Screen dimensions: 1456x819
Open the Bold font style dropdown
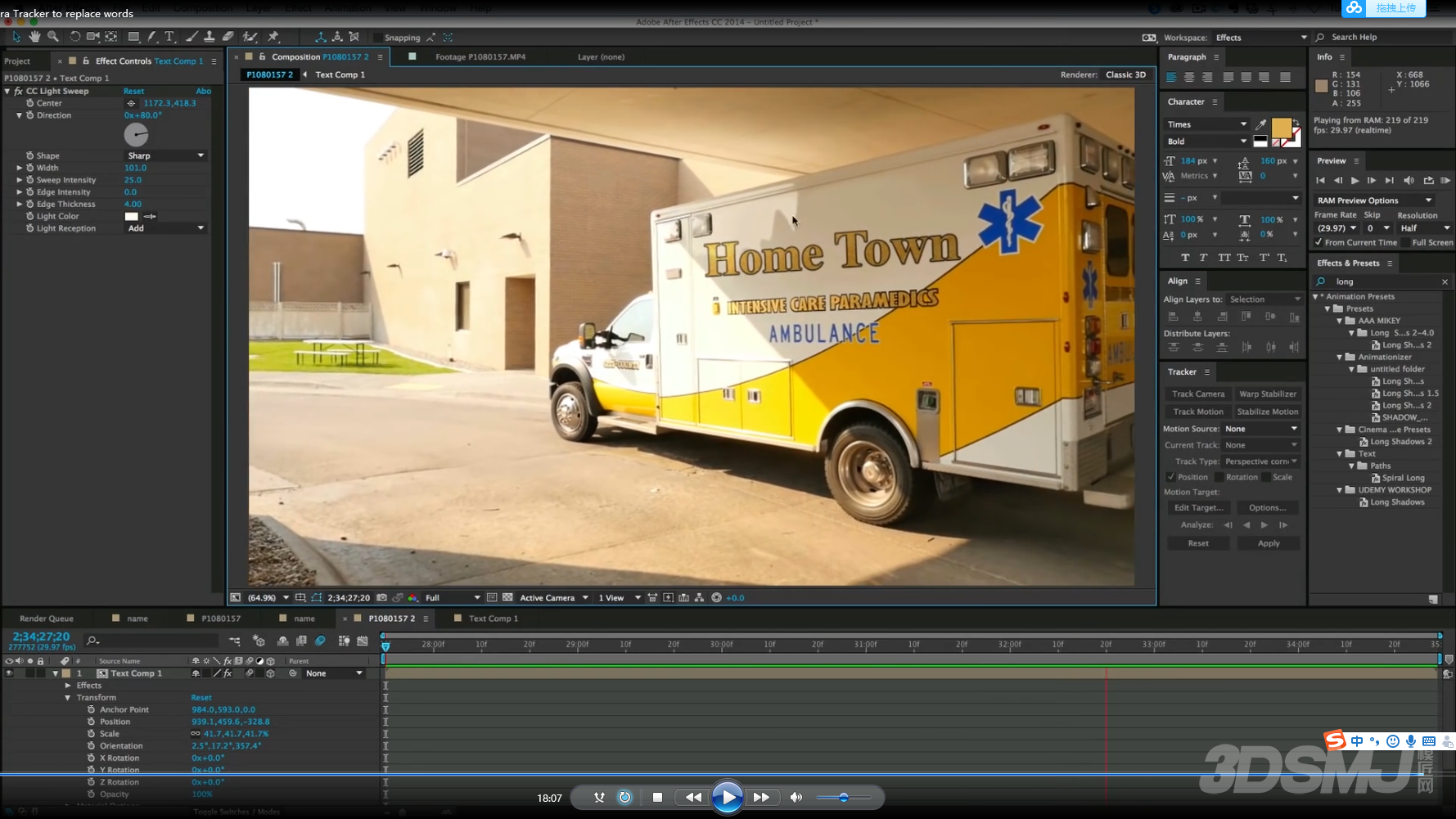[1207, 142]
